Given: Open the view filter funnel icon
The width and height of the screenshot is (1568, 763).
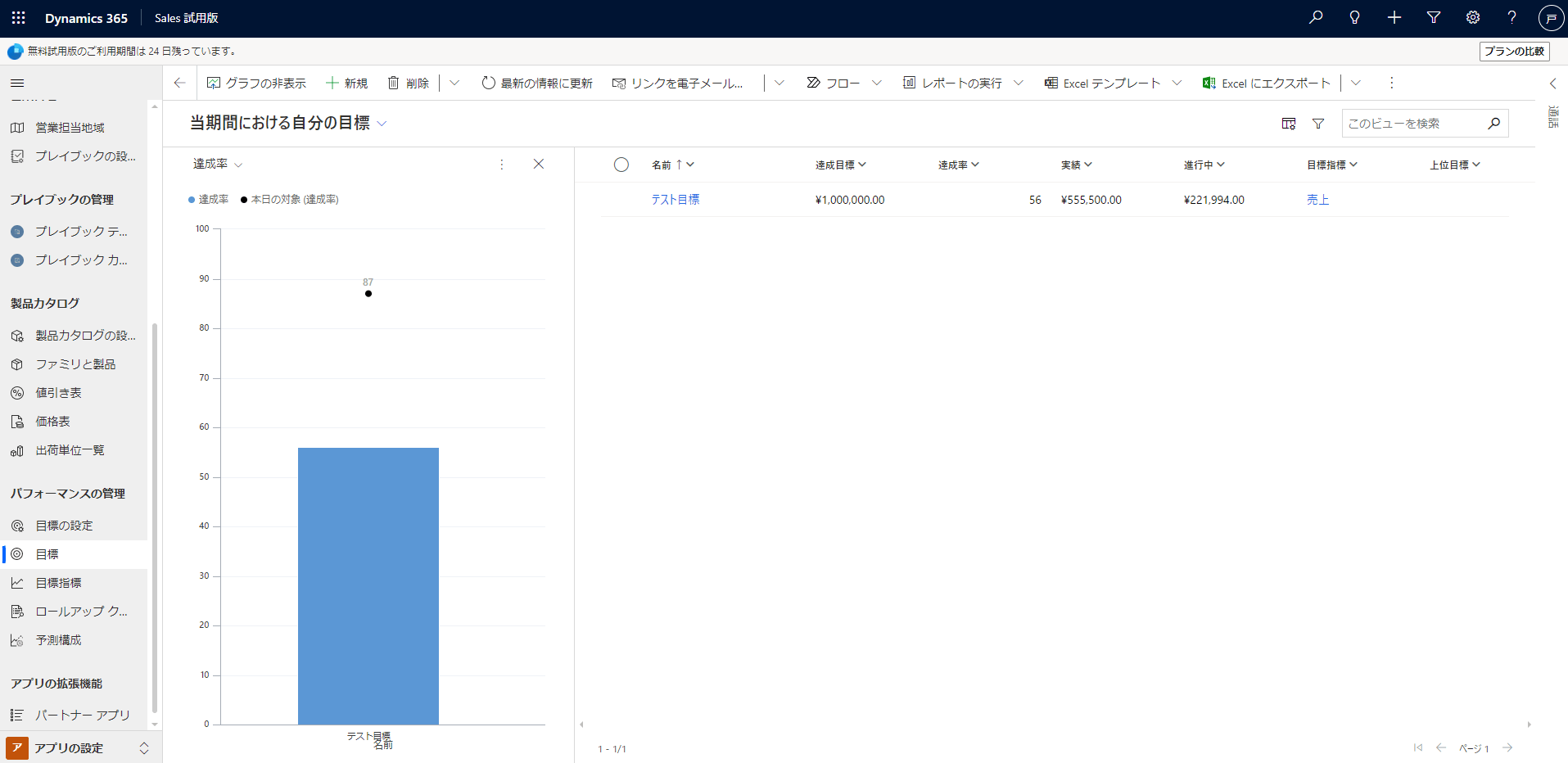Looking at the screenshot, I should click(1318, 124).
